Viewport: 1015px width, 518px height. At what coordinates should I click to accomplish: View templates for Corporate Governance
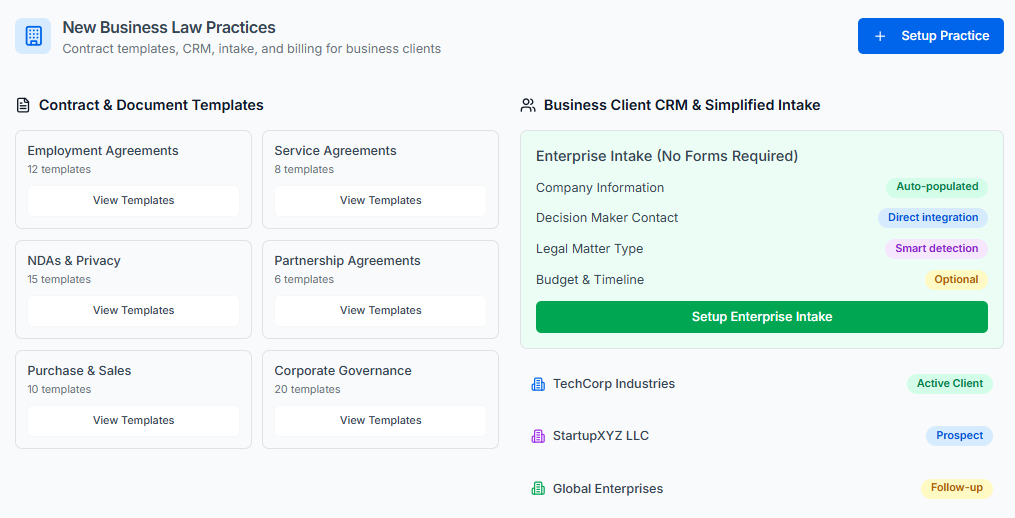[380, 421]
